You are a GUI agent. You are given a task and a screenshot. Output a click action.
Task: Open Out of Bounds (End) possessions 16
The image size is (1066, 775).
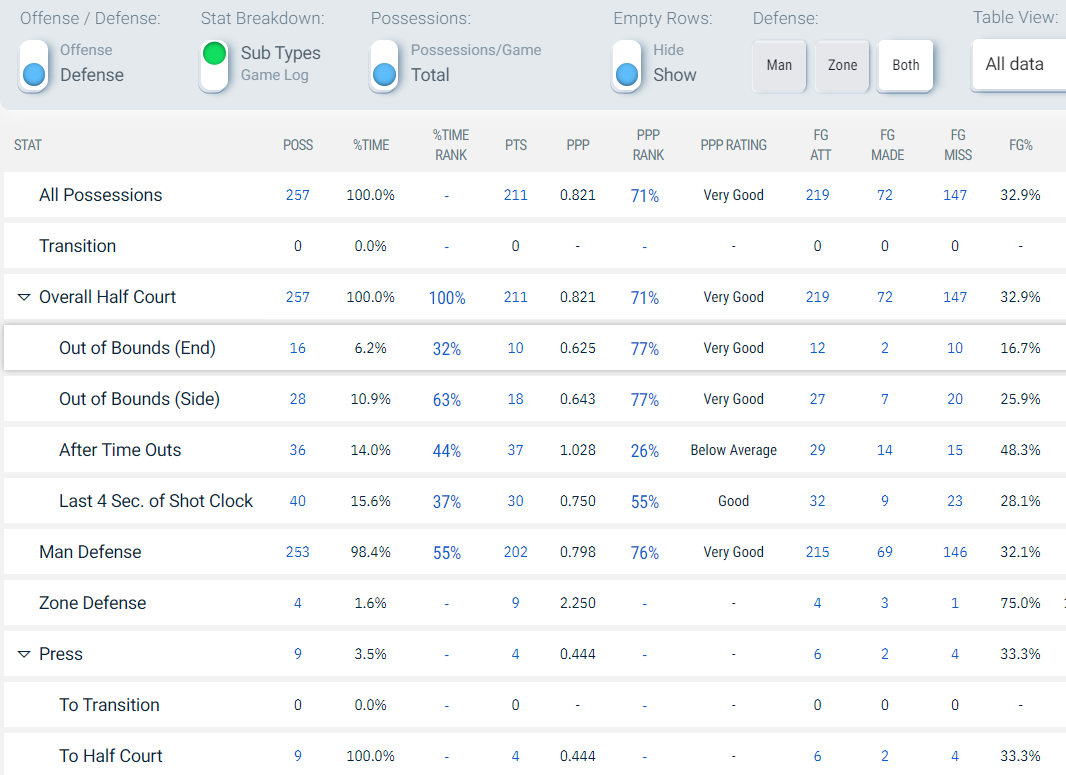tap(298, 348)
